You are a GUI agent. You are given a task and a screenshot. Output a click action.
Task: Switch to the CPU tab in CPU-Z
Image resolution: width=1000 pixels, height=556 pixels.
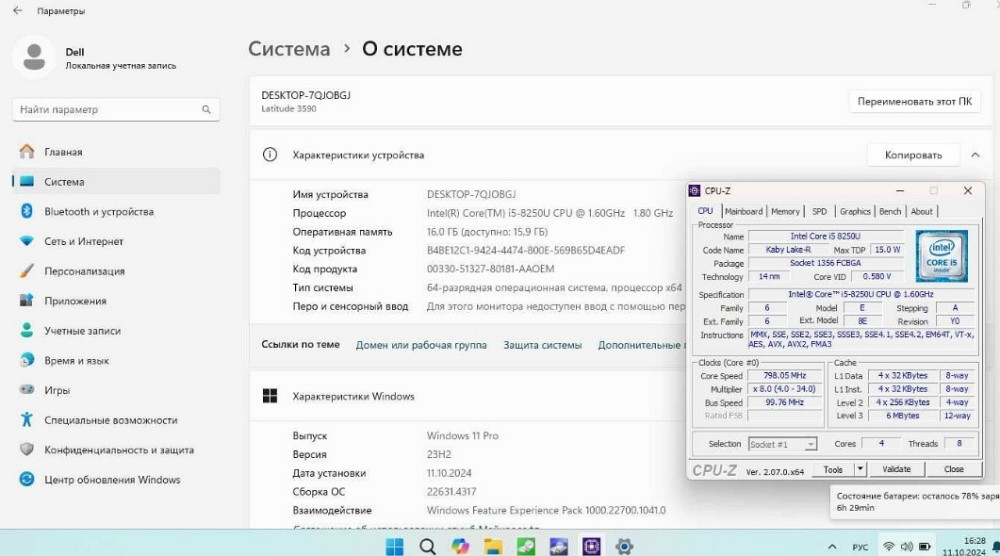705,211
